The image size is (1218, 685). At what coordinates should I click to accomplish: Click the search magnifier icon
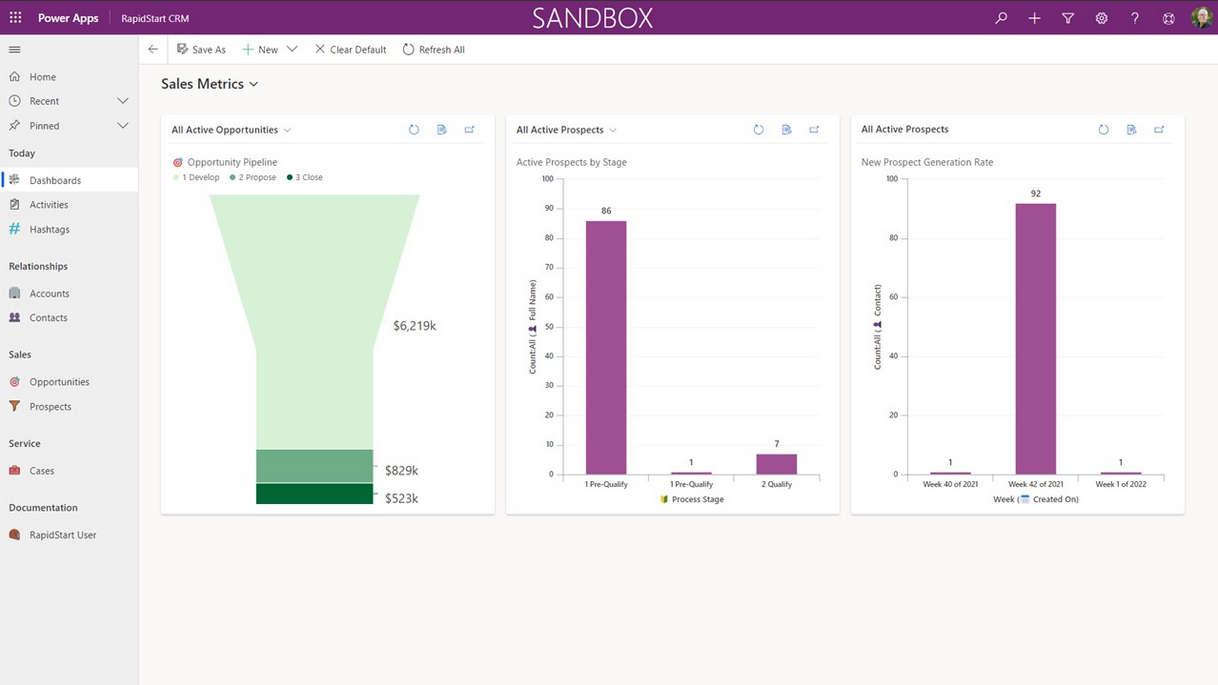coord(1000,18)
